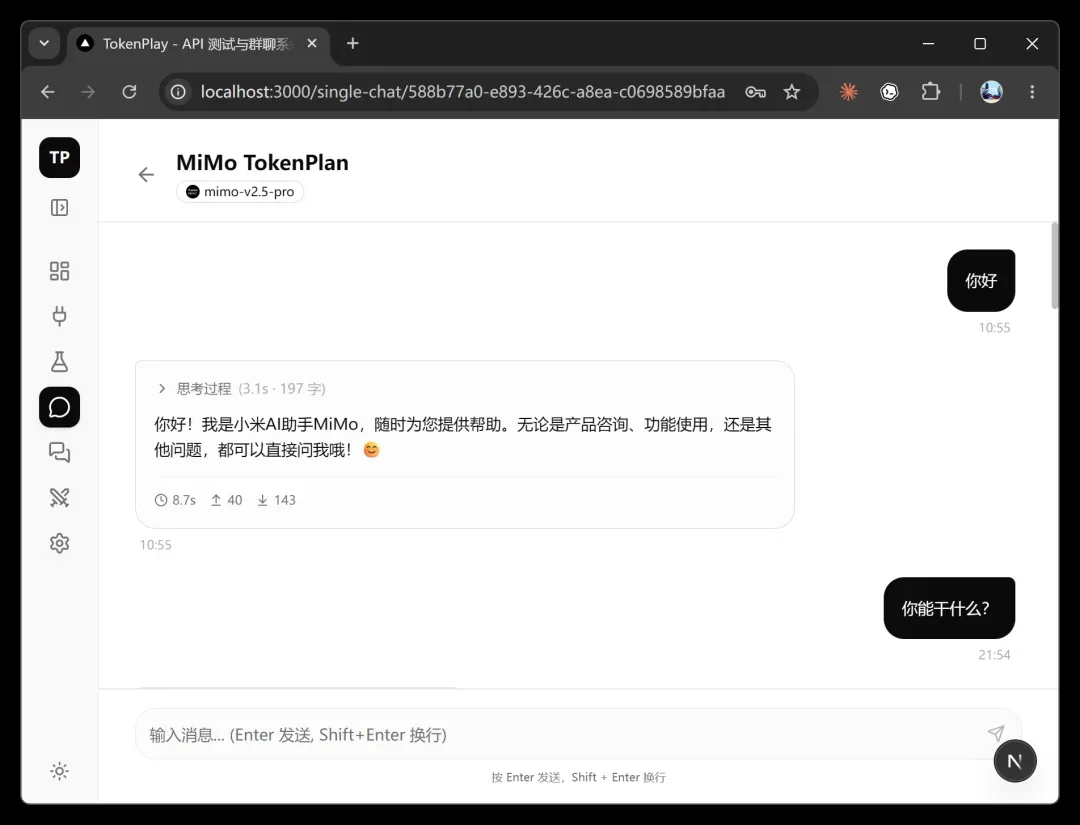Focus the message input field

(577, 734)
